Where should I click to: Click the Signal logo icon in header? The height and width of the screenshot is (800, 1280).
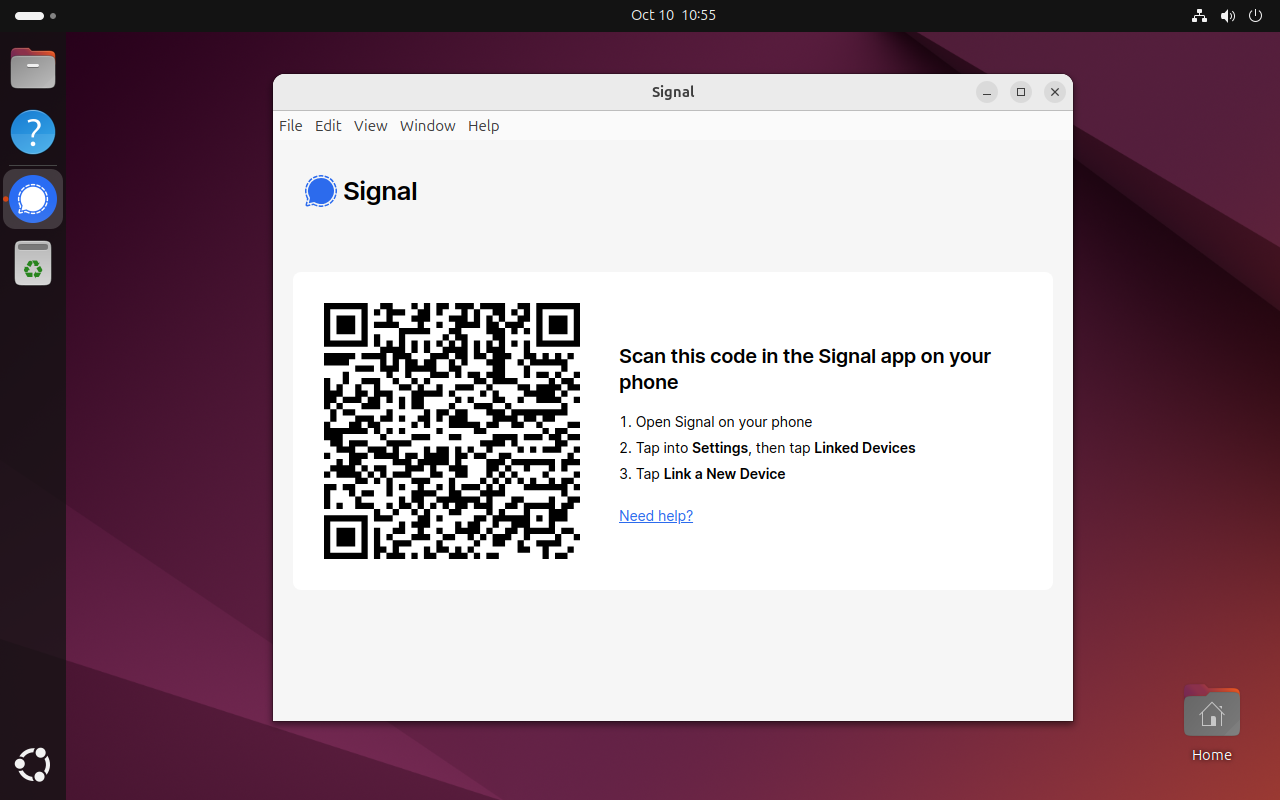click(321, 191)
